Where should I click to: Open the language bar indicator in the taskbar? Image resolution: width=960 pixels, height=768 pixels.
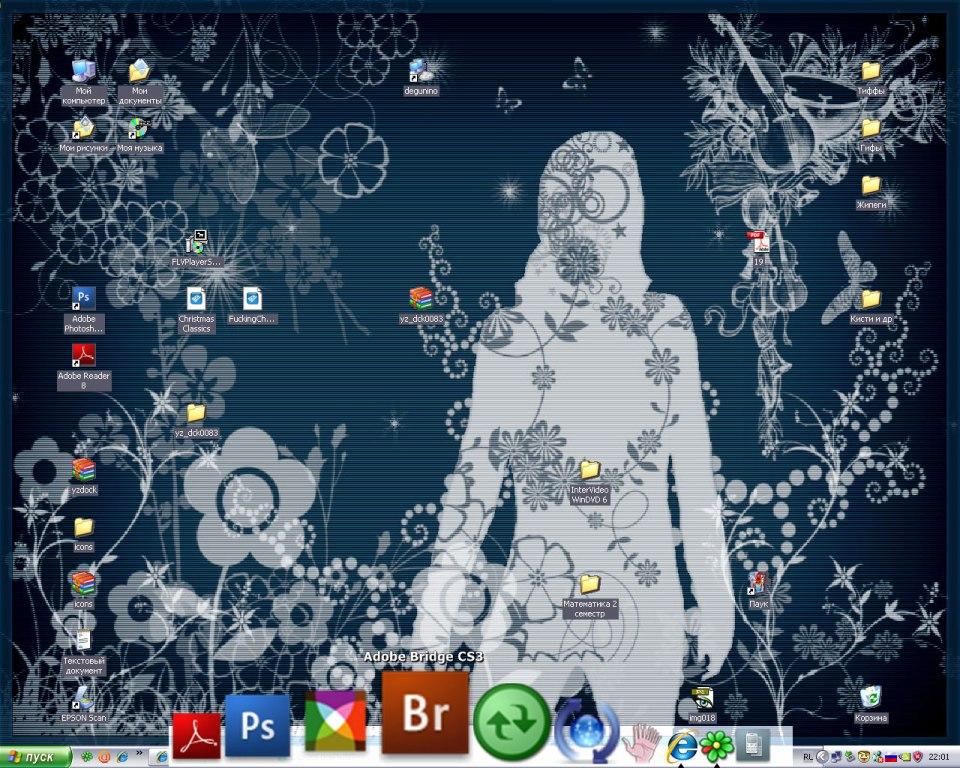pos(807,757)
